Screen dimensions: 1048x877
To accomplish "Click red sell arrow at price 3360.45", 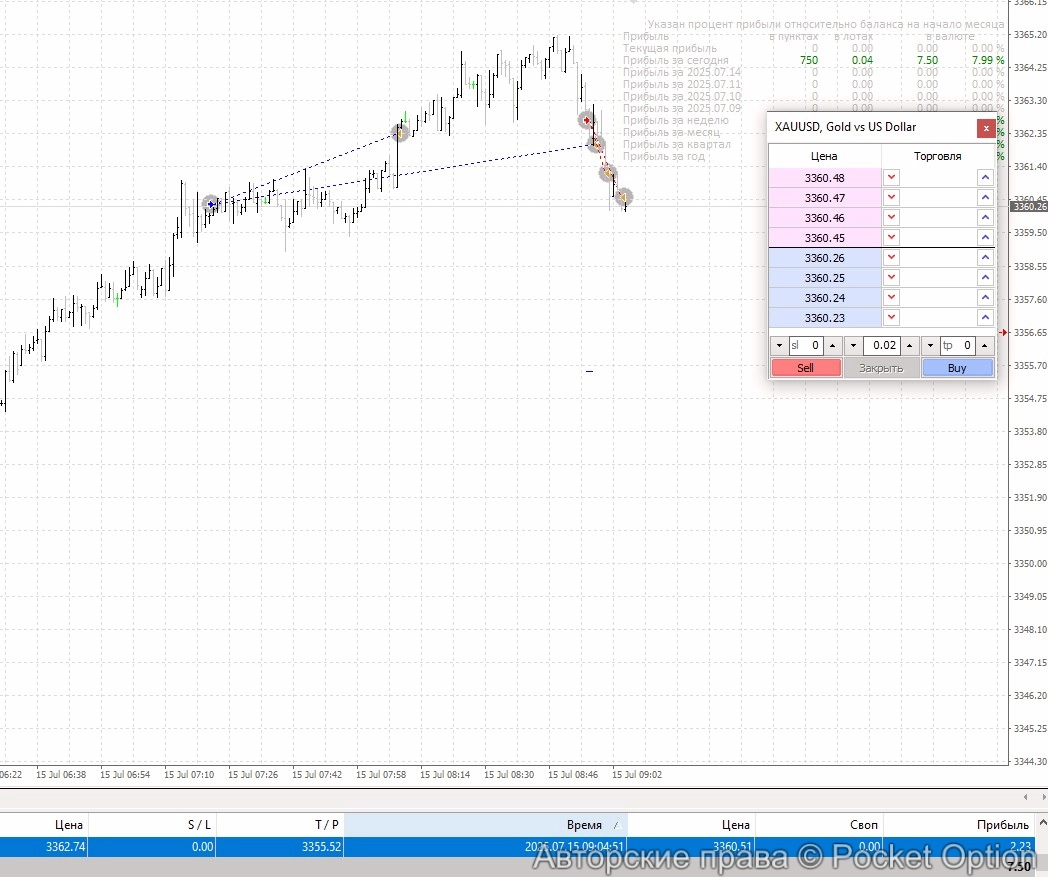I will point(892,238).
